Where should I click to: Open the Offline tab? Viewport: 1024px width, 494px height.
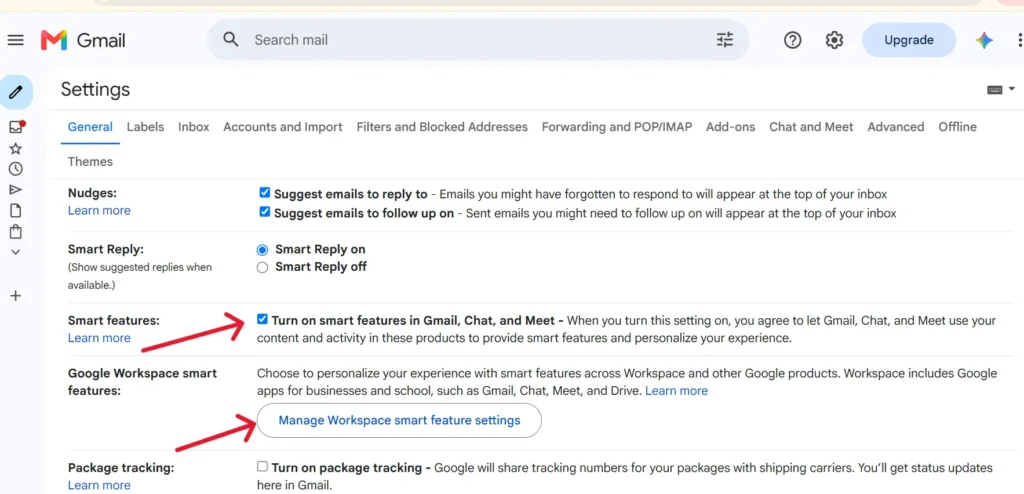(x=957, y=127)
